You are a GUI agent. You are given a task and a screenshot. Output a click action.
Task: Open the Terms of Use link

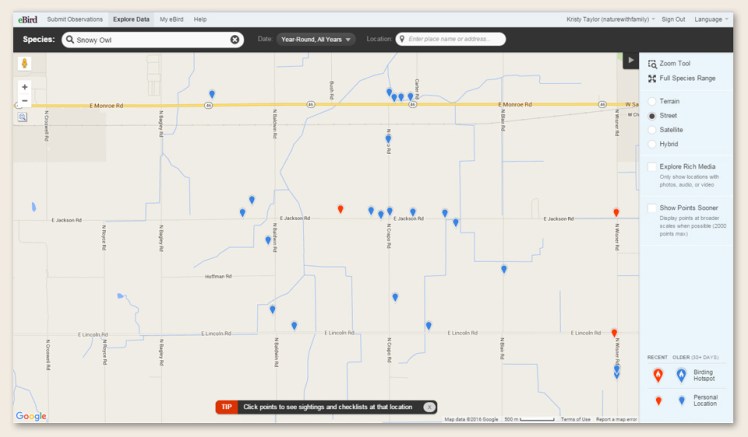(575, 419)
